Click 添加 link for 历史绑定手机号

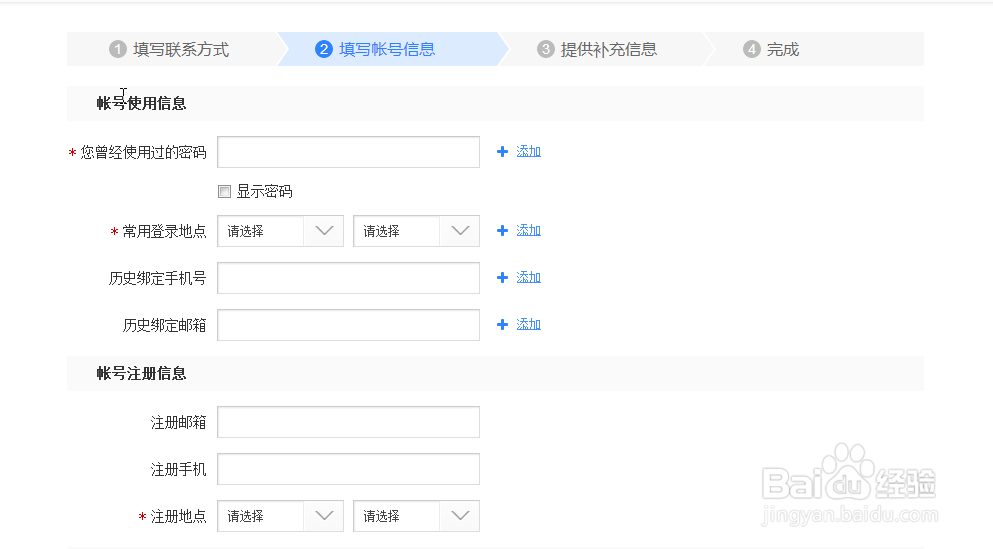tap(528, 277)
